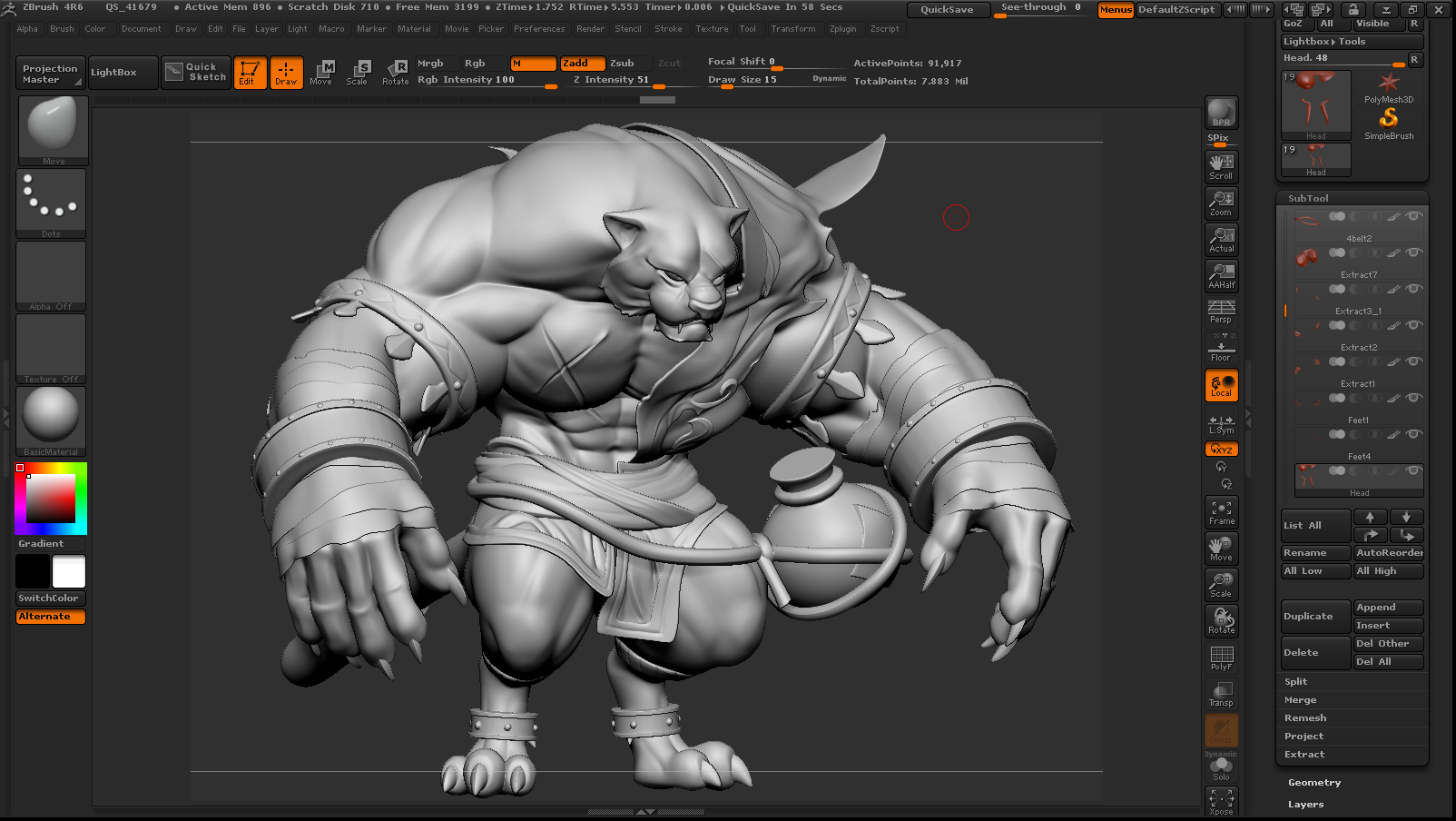Image resolution: width=1456 pixels, height=821 pixels.
Task: Toggle Persp perspective view
Action: [1221, 312]
